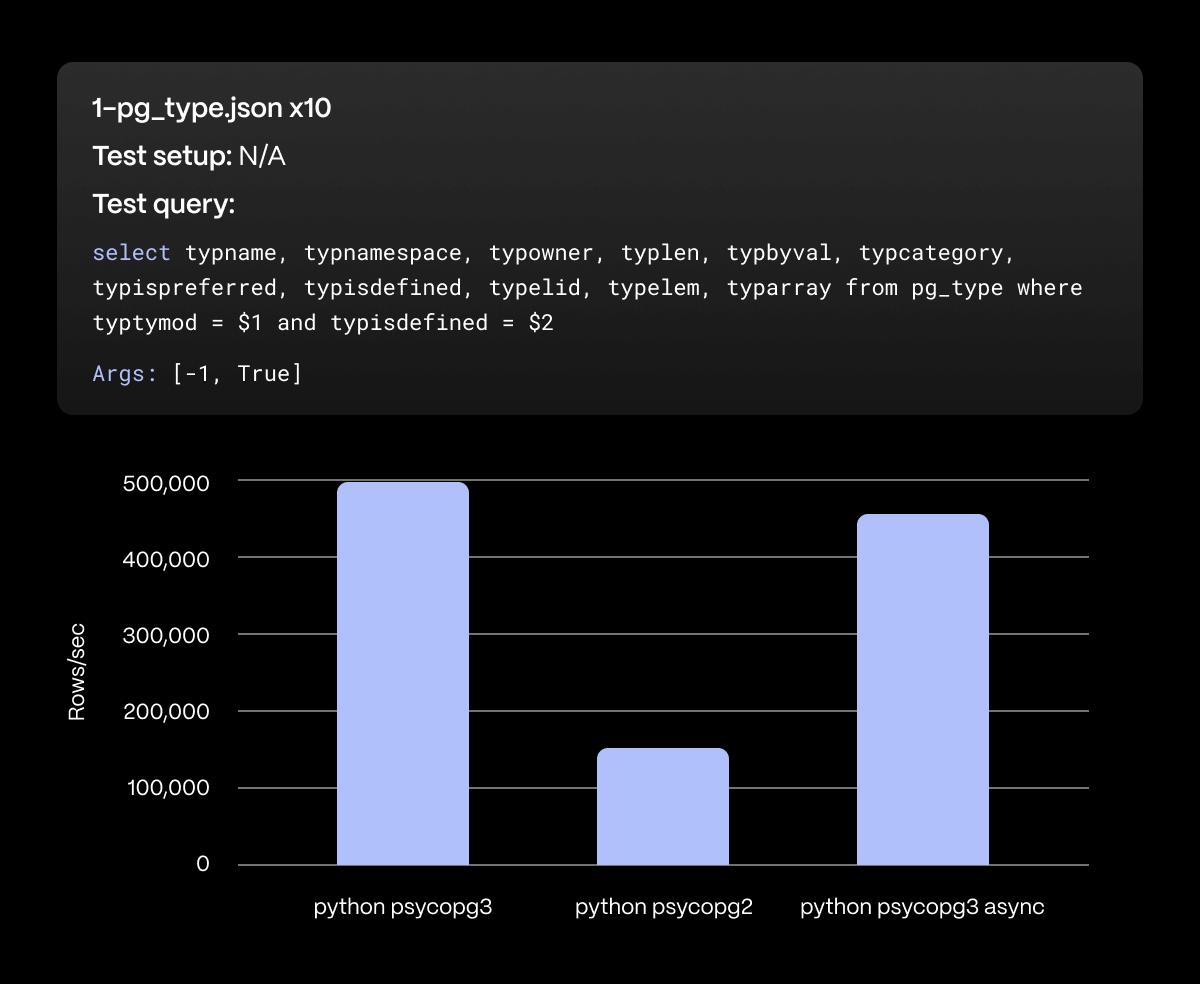
Task: Click the 400,000 axis value
Action: pyautogui.click(x=166, y=559)
